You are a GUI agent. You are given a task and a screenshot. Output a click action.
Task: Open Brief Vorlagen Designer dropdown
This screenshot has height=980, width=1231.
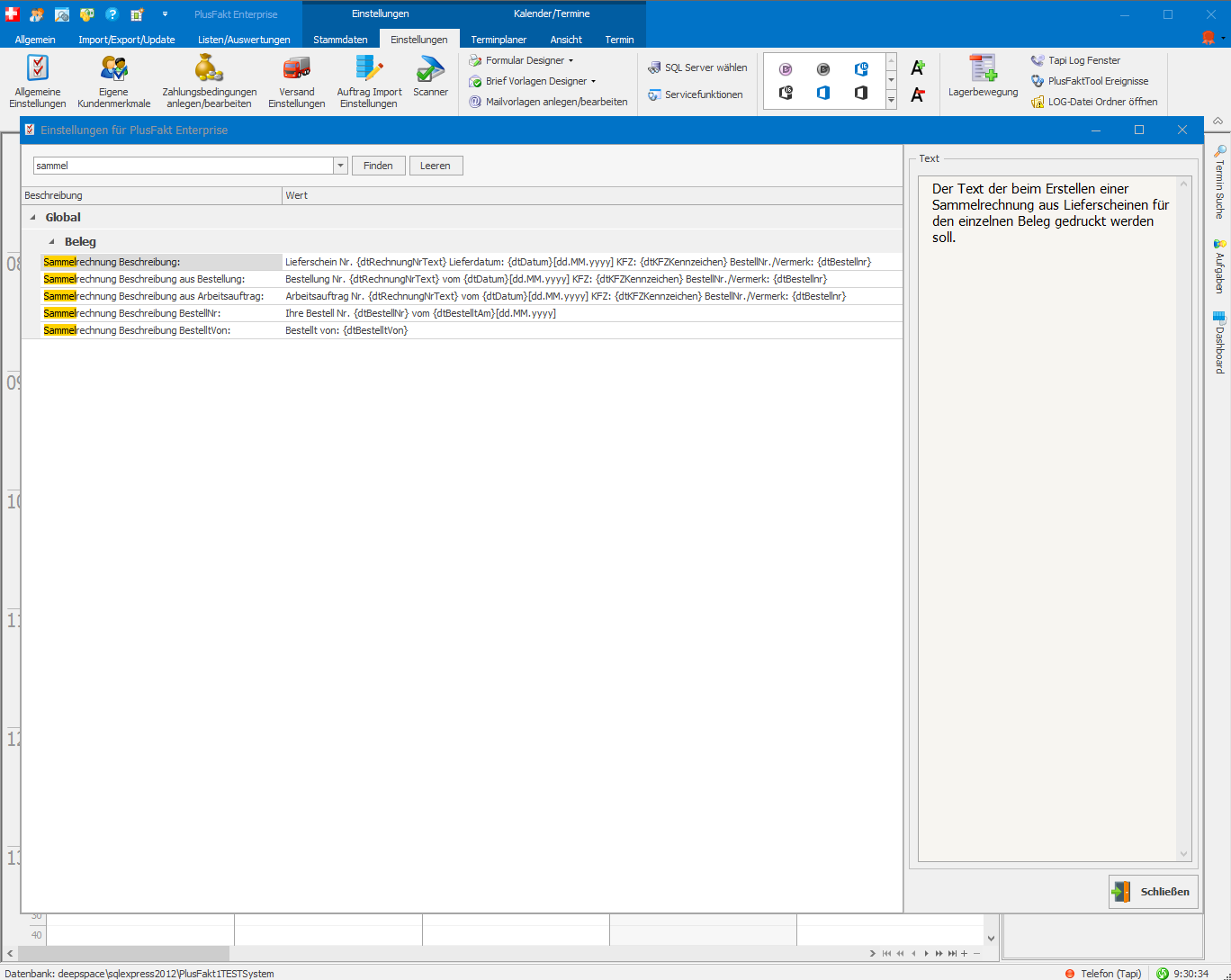tap(532, 81)
